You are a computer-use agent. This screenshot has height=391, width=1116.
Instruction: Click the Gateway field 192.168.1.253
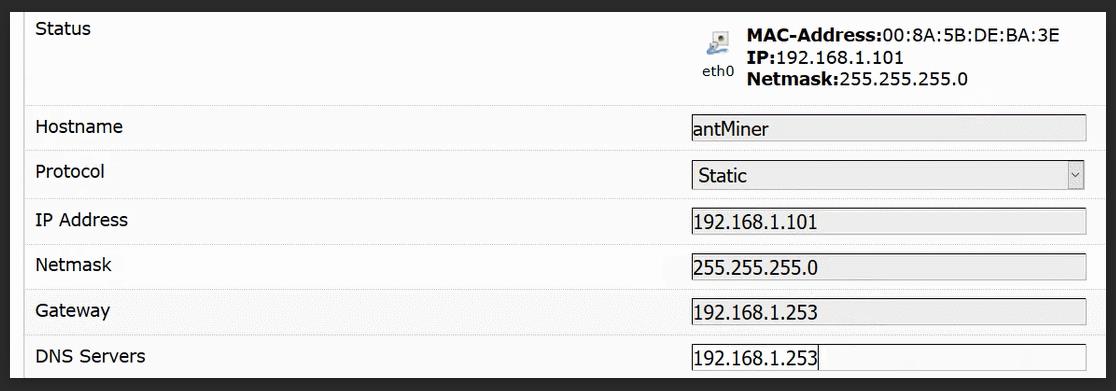click(889, 312)
